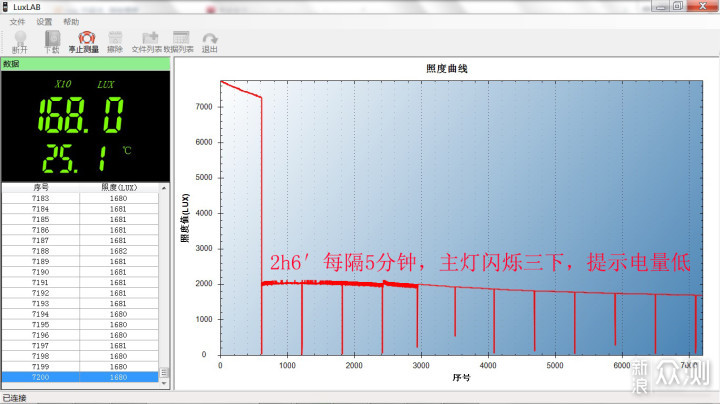Select table row 7189
720x404 pixels.
pos(80,262)
